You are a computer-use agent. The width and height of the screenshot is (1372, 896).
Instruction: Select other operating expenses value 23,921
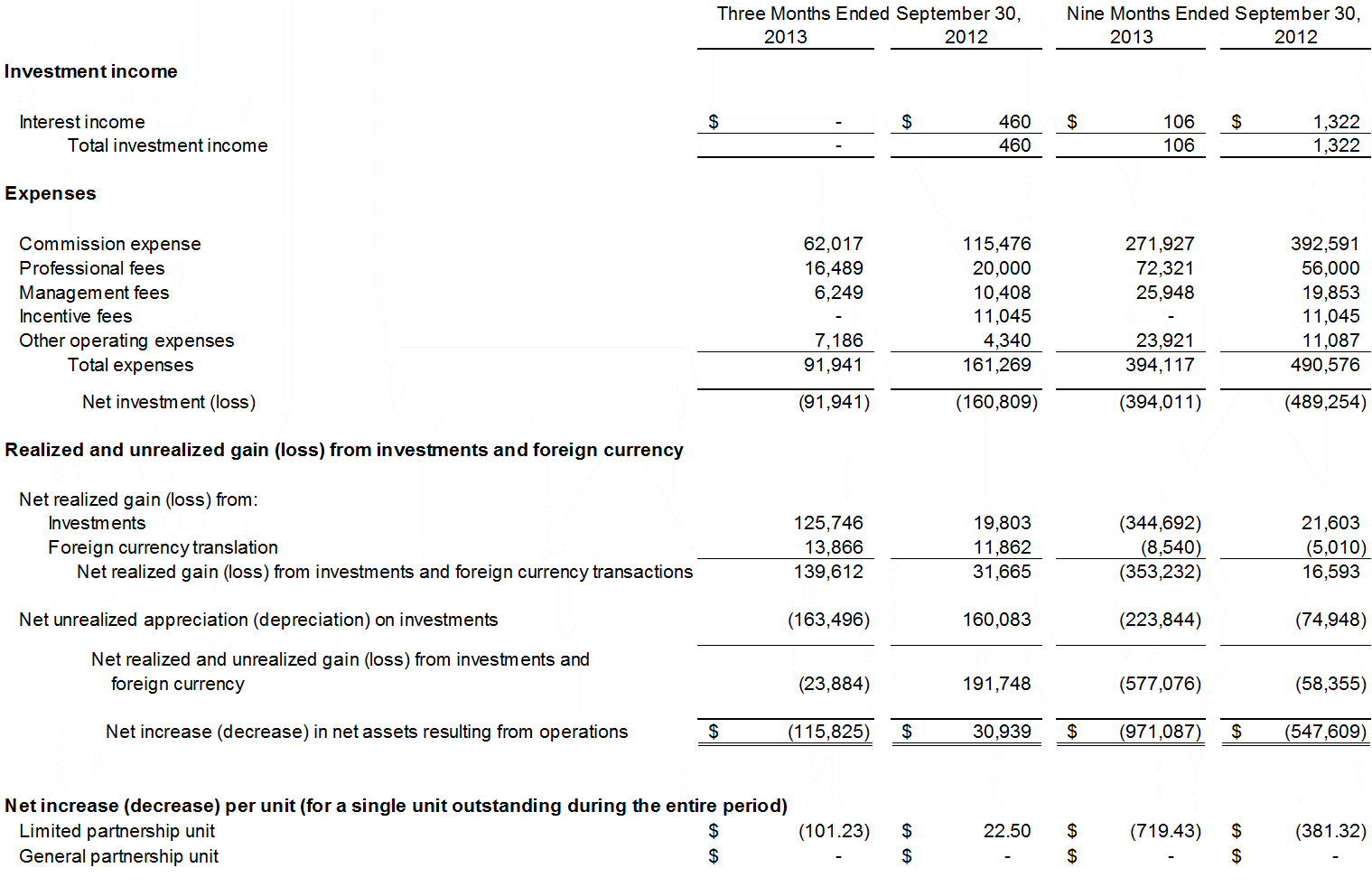pyautogui.click(x=1165, y=341)
